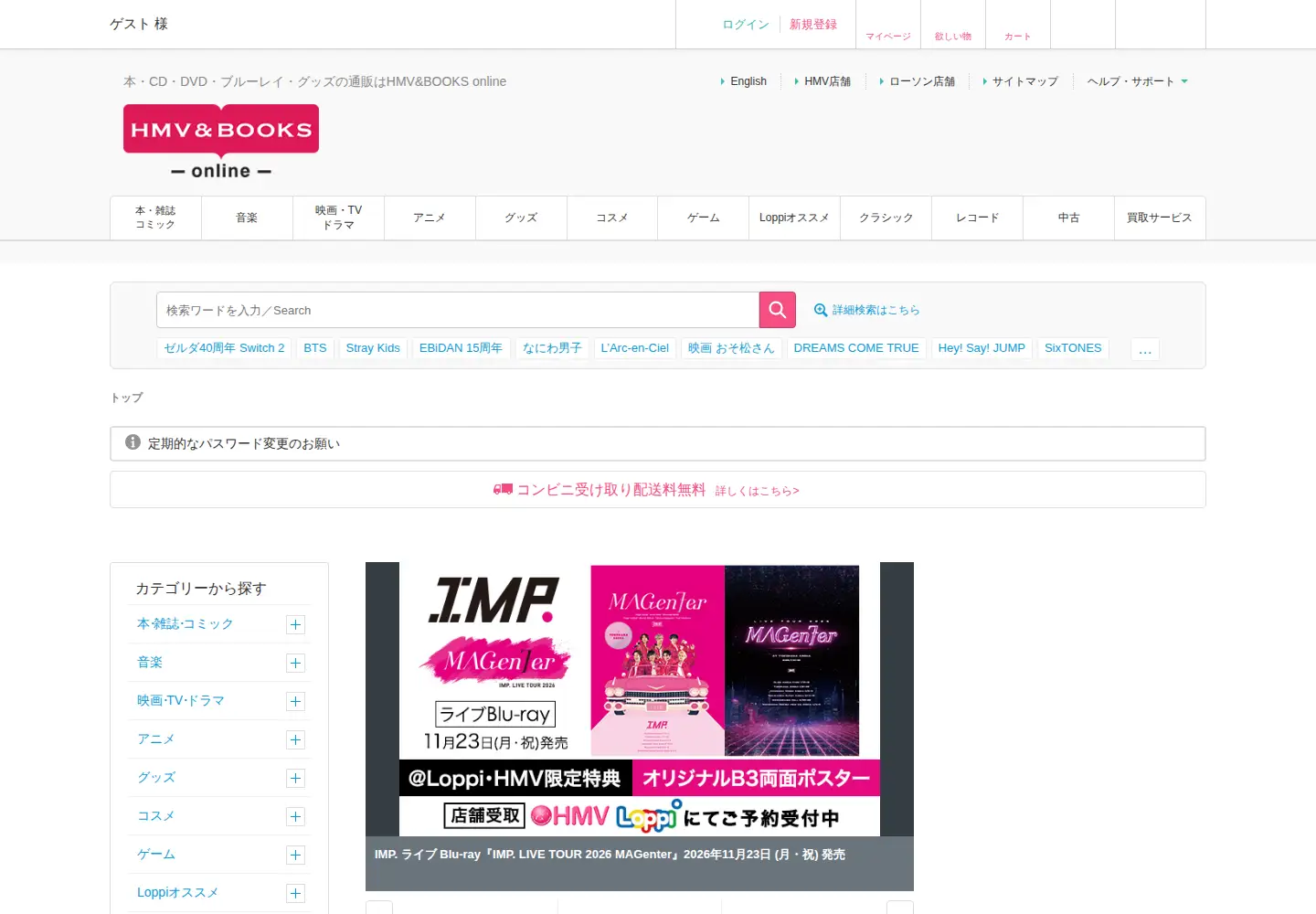Select keyword ゼルダ40周年 Switch 2
1316x914 pixels.
224,348
